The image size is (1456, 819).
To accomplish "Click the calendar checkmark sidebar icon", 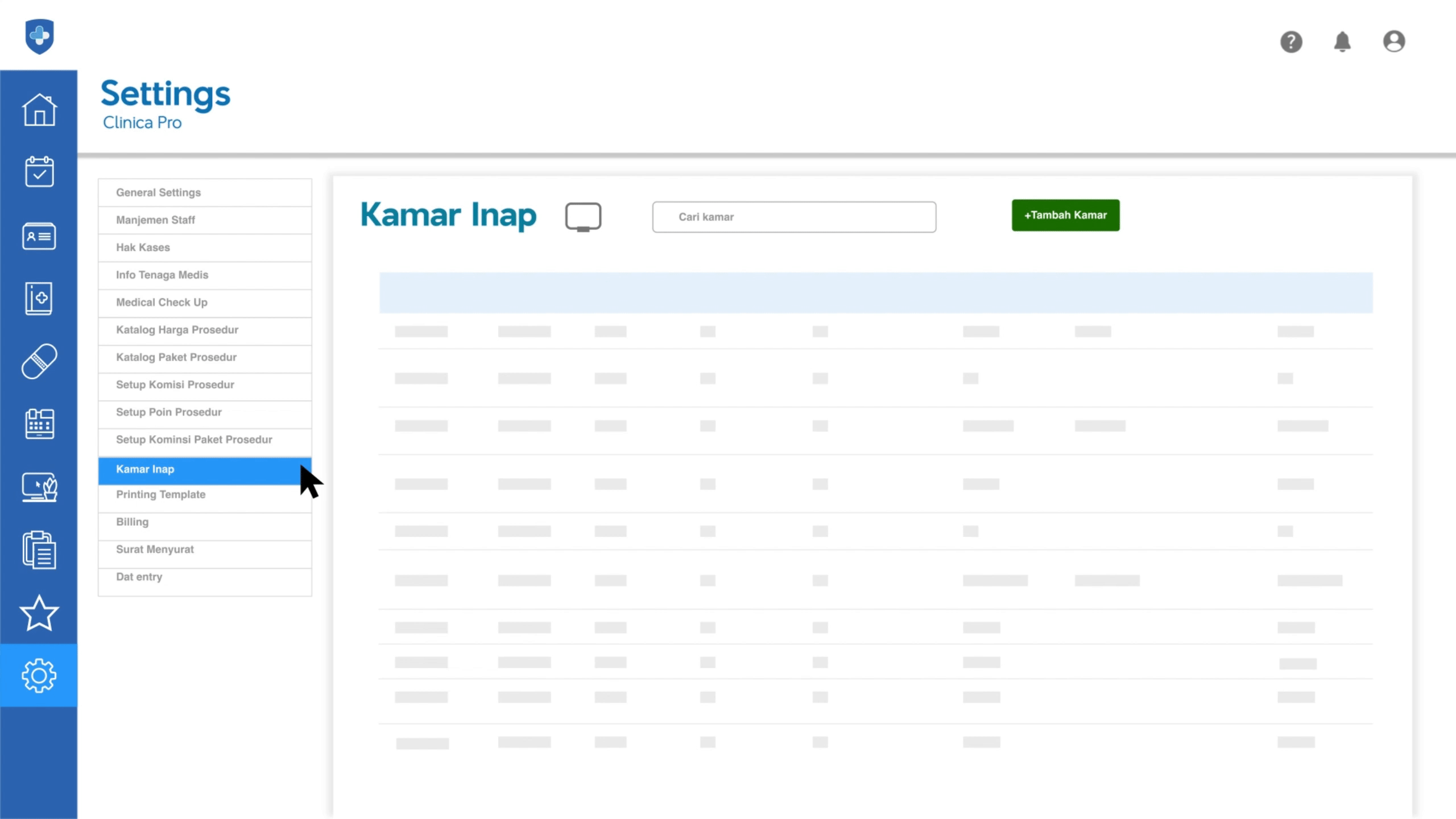I will [39, 172].
